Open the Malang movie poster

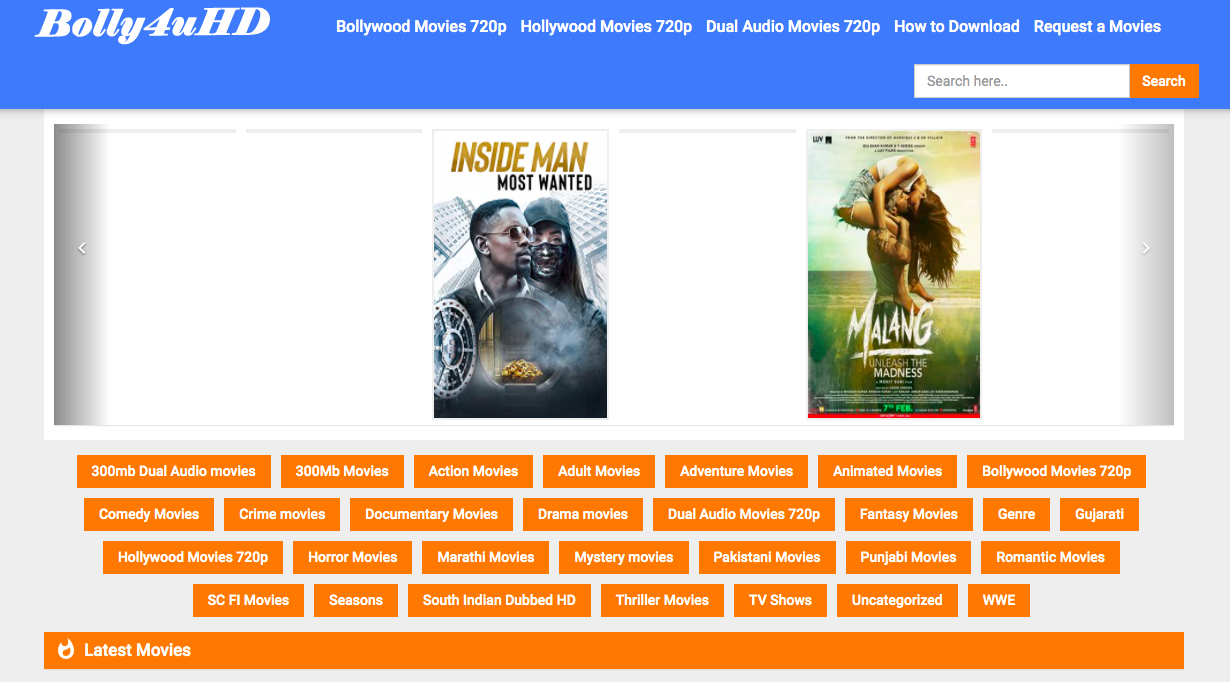pos(893,274)
